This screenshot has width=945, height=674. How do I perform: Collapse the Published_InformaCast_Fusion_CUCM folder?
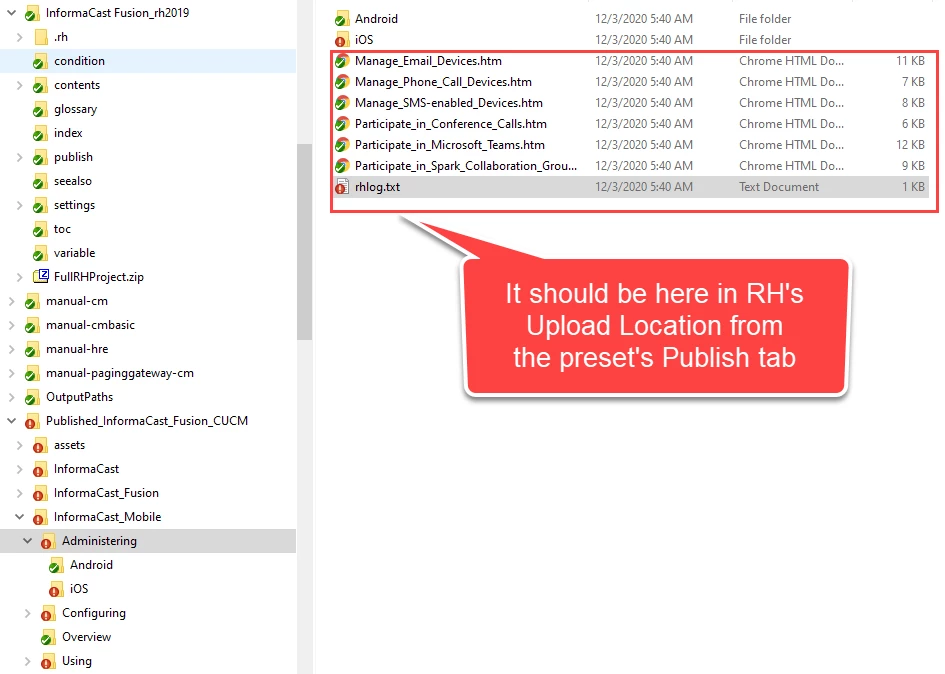(x=11, y=421)
